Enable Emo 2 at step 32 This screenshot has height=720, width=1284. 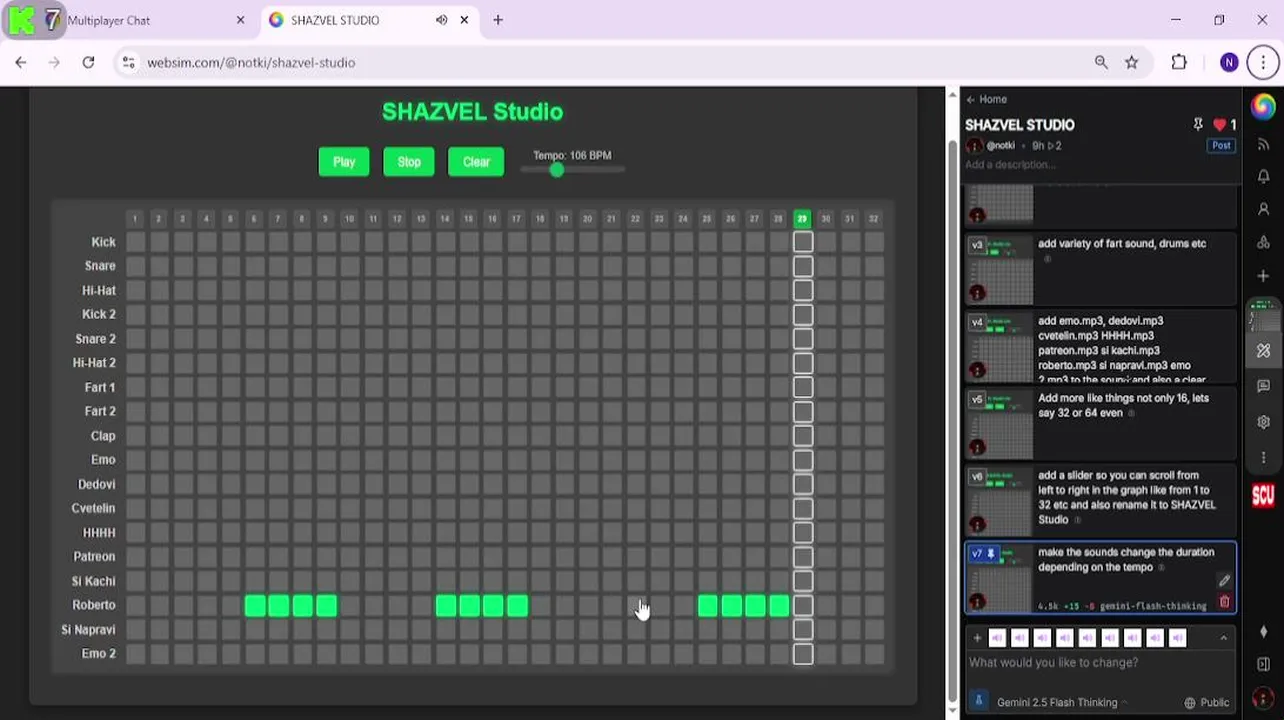874,654
